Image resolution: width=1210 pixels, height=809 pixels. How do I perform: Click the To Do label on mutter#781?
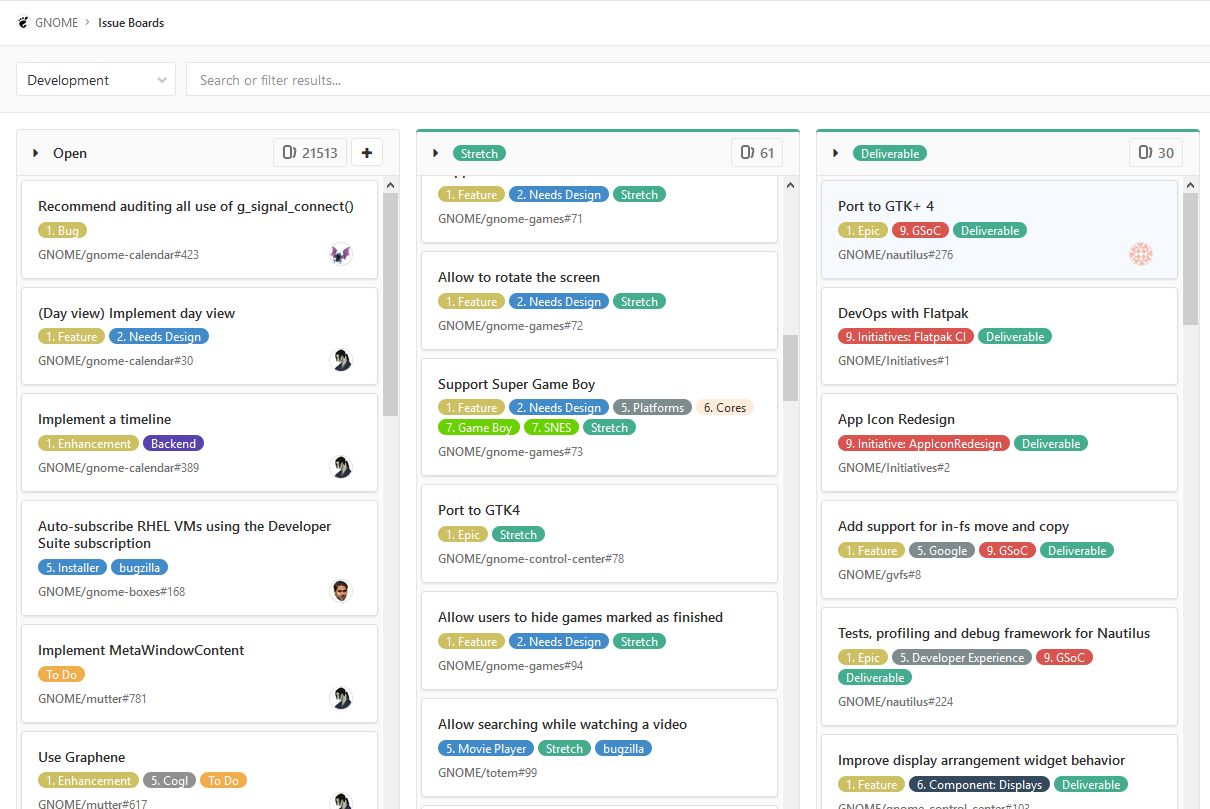62,674
